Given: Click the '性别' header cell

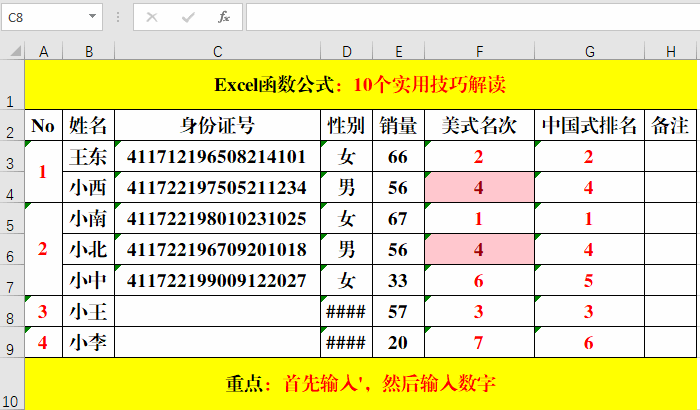Looking at the screenshot, I should click(346, 125).
